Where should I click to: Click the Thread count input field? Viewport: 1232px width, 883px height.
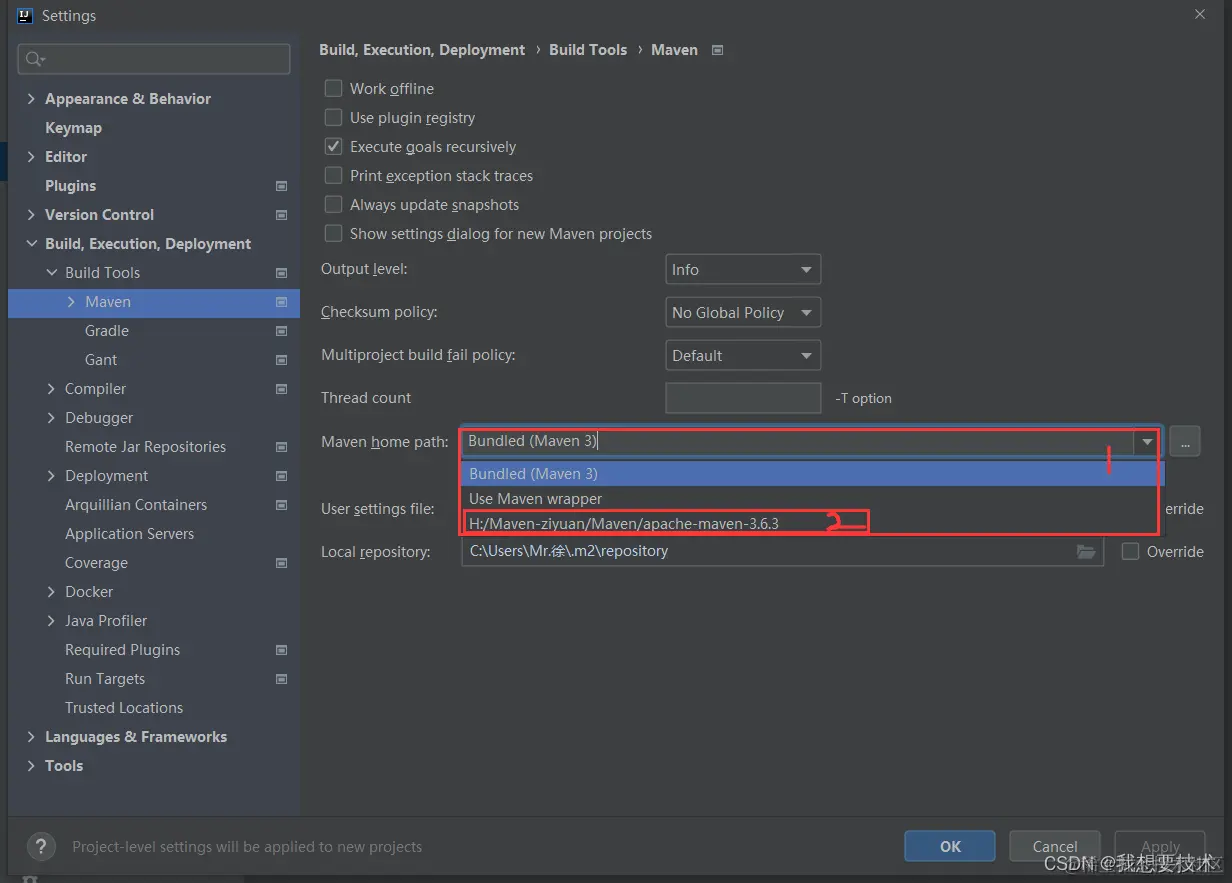click(x=743, y=398)
